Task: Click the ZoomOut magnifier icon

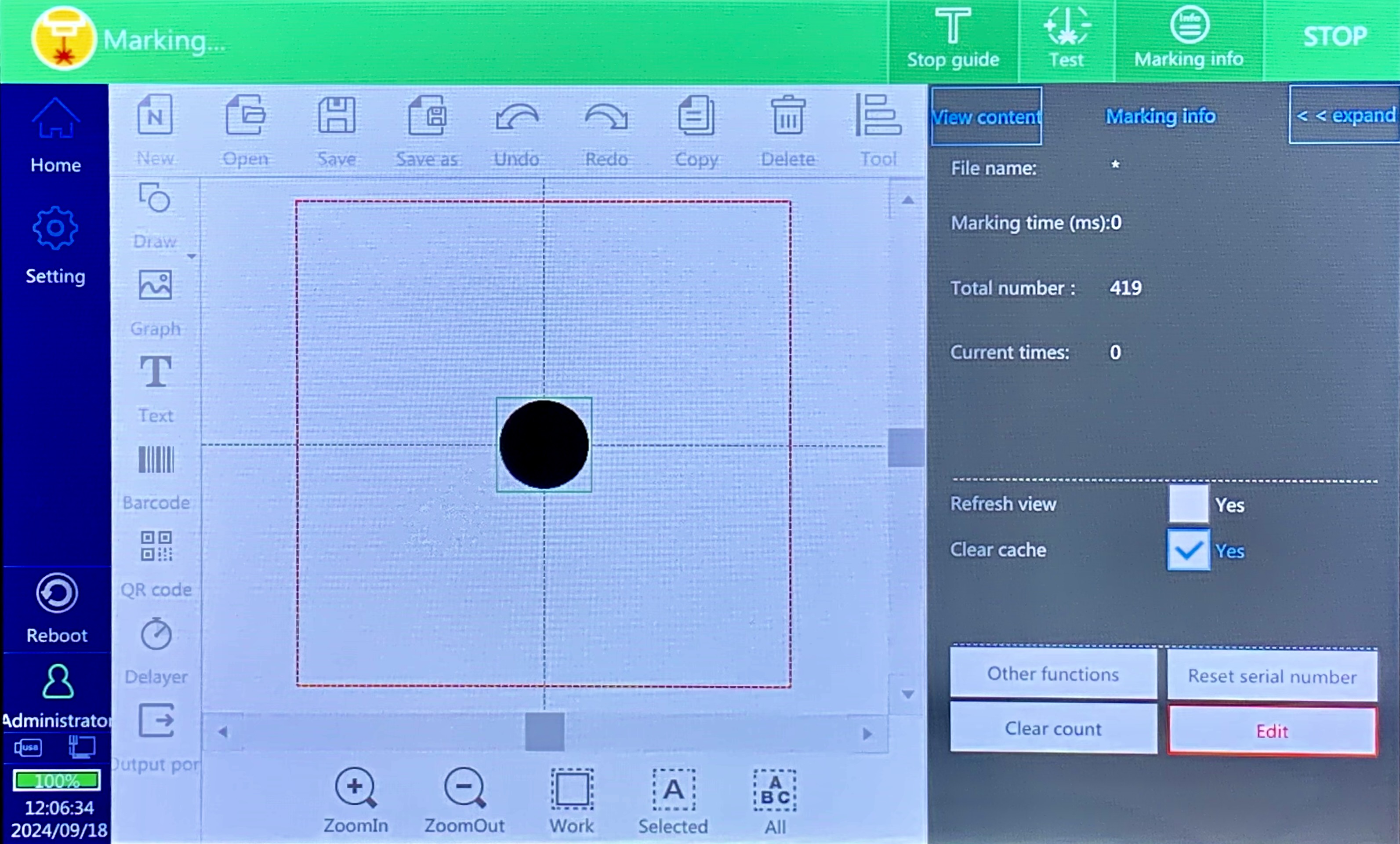Action: (465, 788)
